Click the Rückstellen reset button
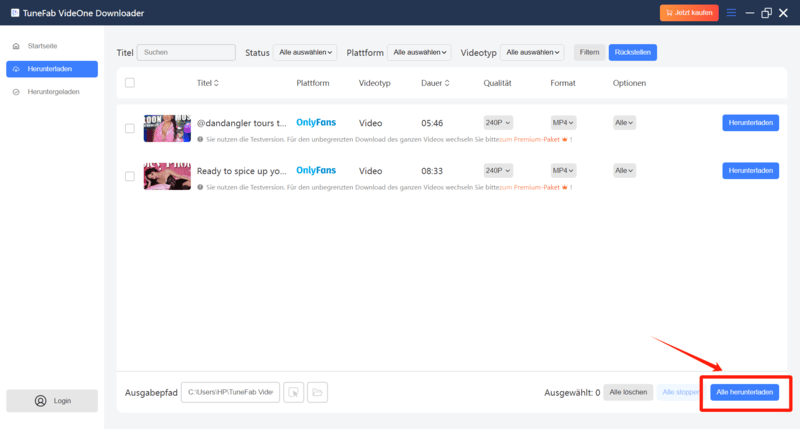Image resolution: width=800 pixels, height=429 pixels. [x=633, y=52]
